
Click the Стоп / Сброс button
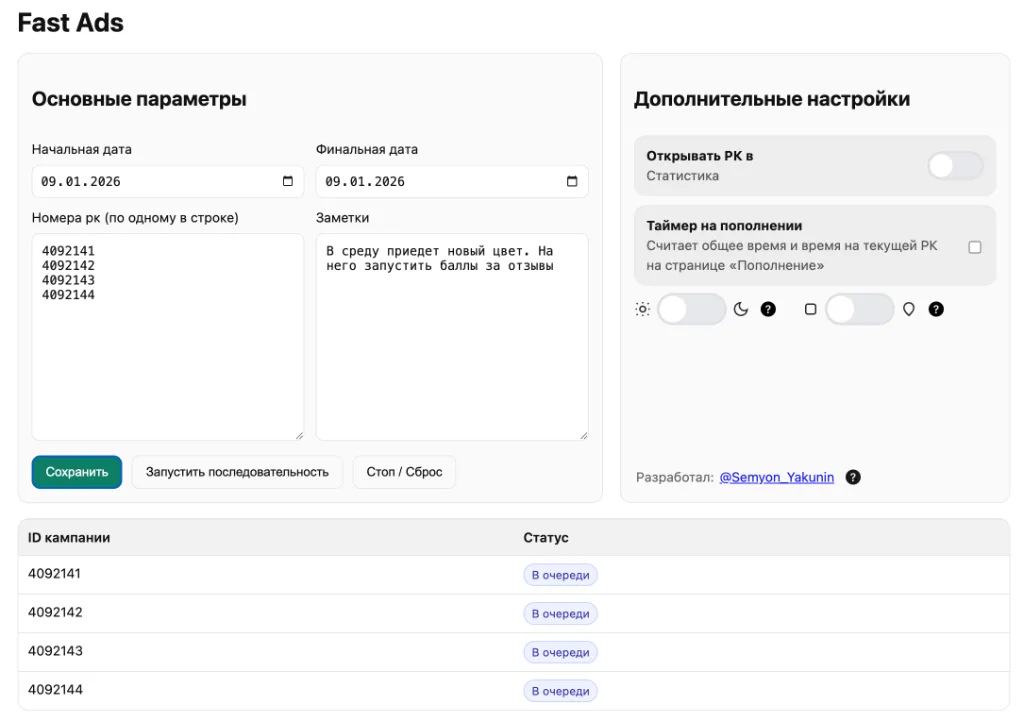tap(404, 472)
